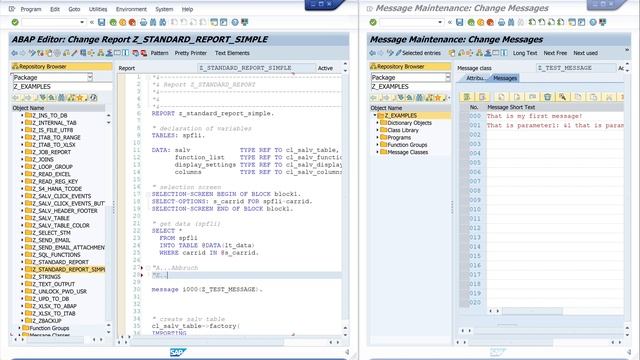Click code line 'message i000(Z_TEST_MESSAGE).'
Screen dimensions: 640x360
207,289
